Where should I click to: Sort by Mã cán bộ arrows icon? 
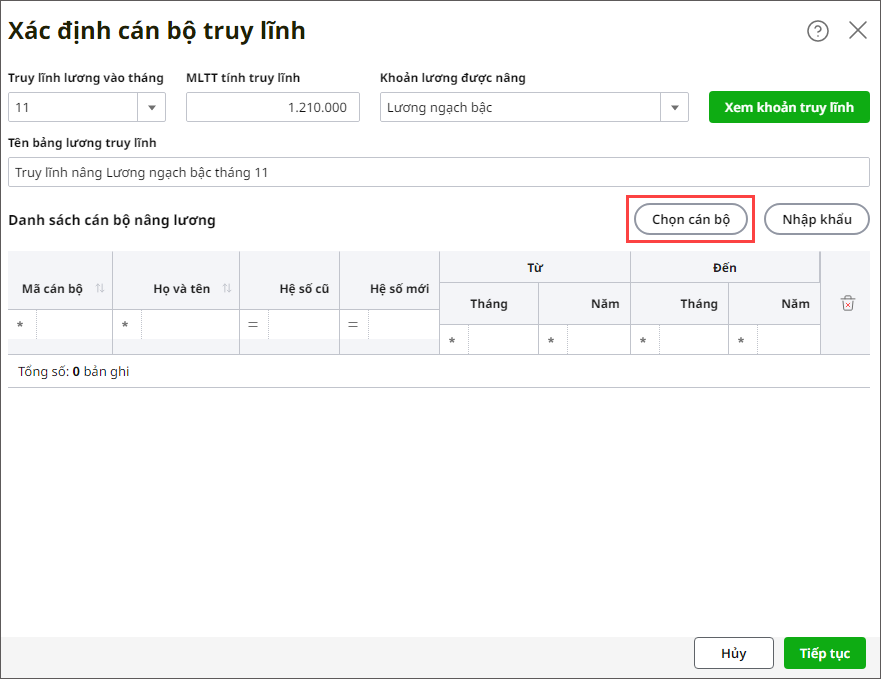click(100, 288)
